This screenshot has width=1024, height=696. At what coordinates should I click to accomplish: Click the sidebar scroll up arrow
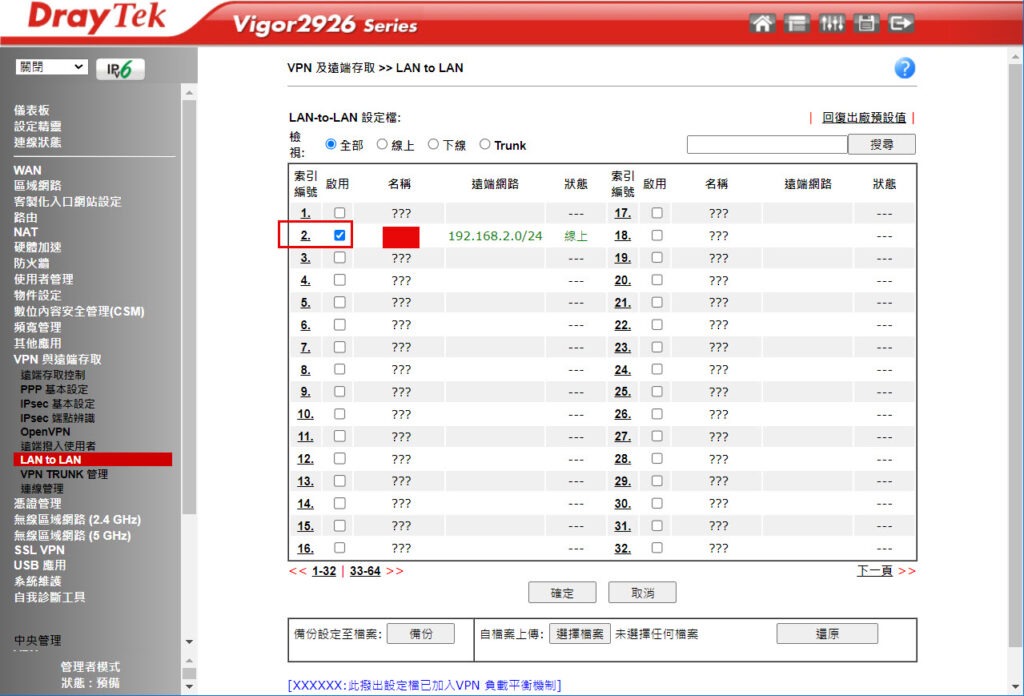coord(189,93)
